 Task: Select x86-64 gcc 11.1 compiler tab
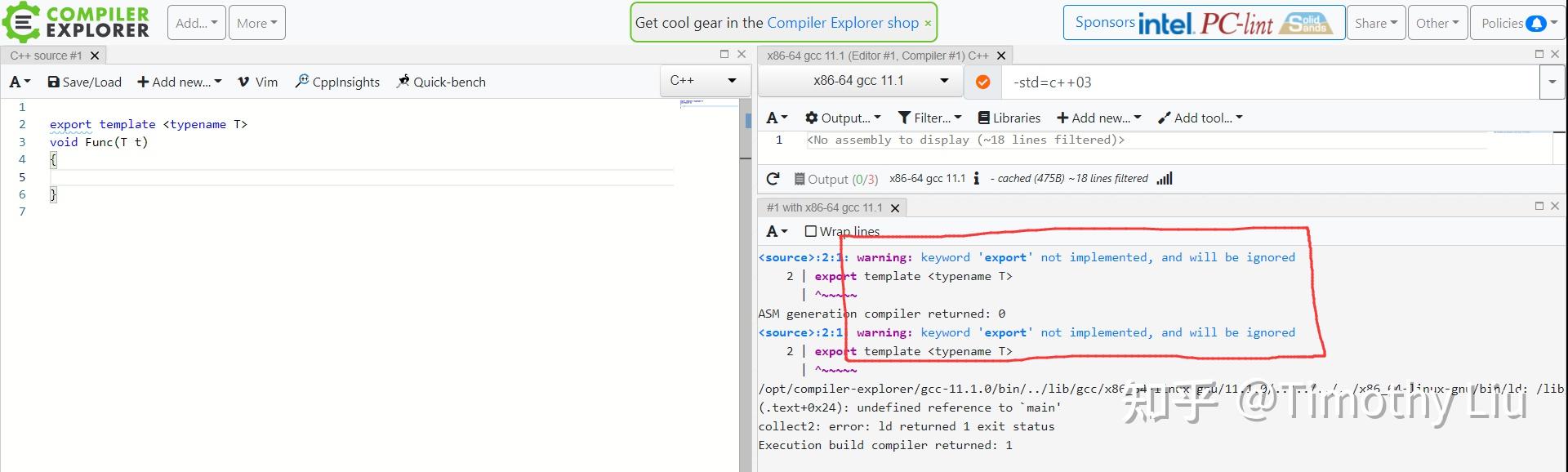tap(877, 56)
